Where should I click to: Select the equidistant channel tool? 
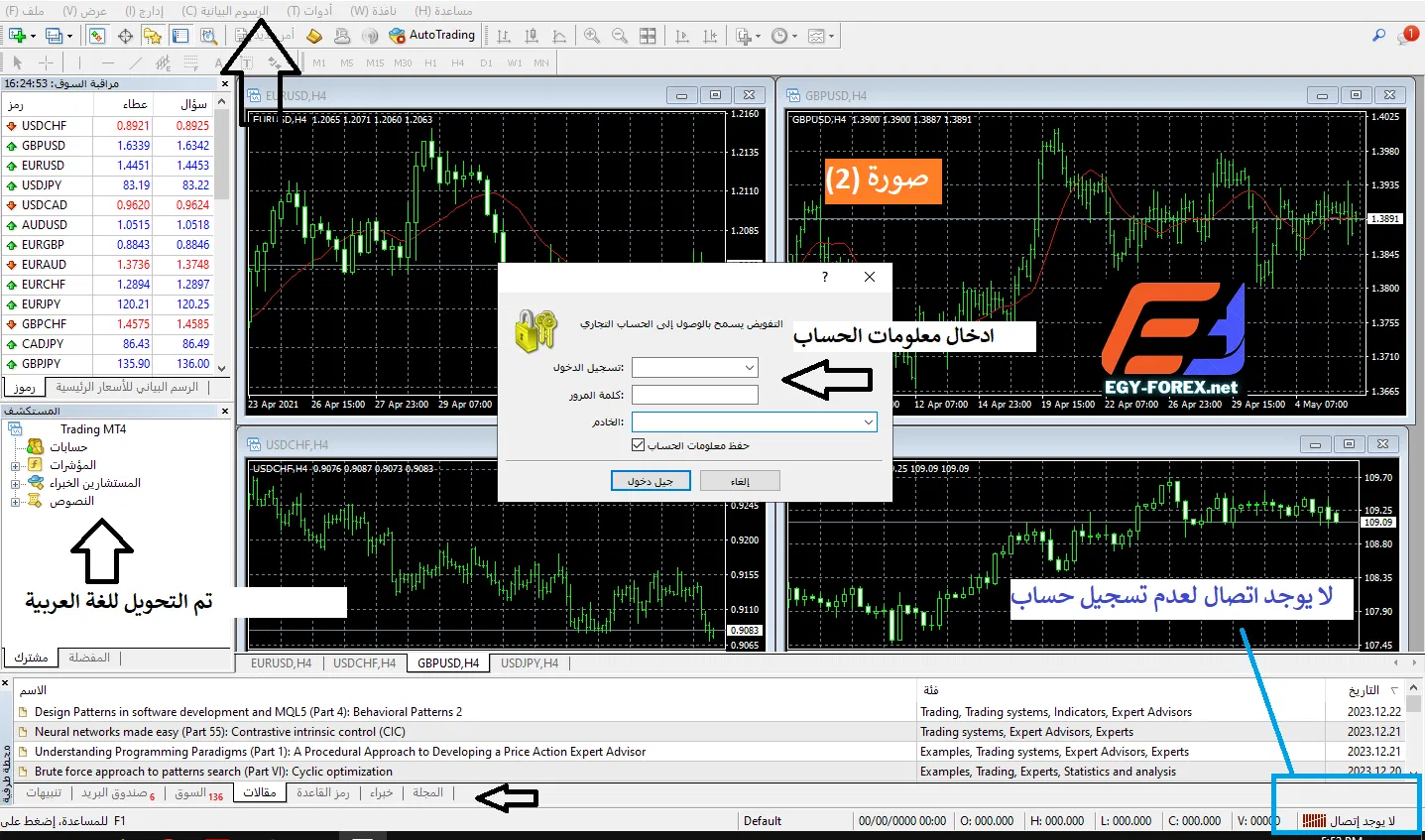point(164,62)
